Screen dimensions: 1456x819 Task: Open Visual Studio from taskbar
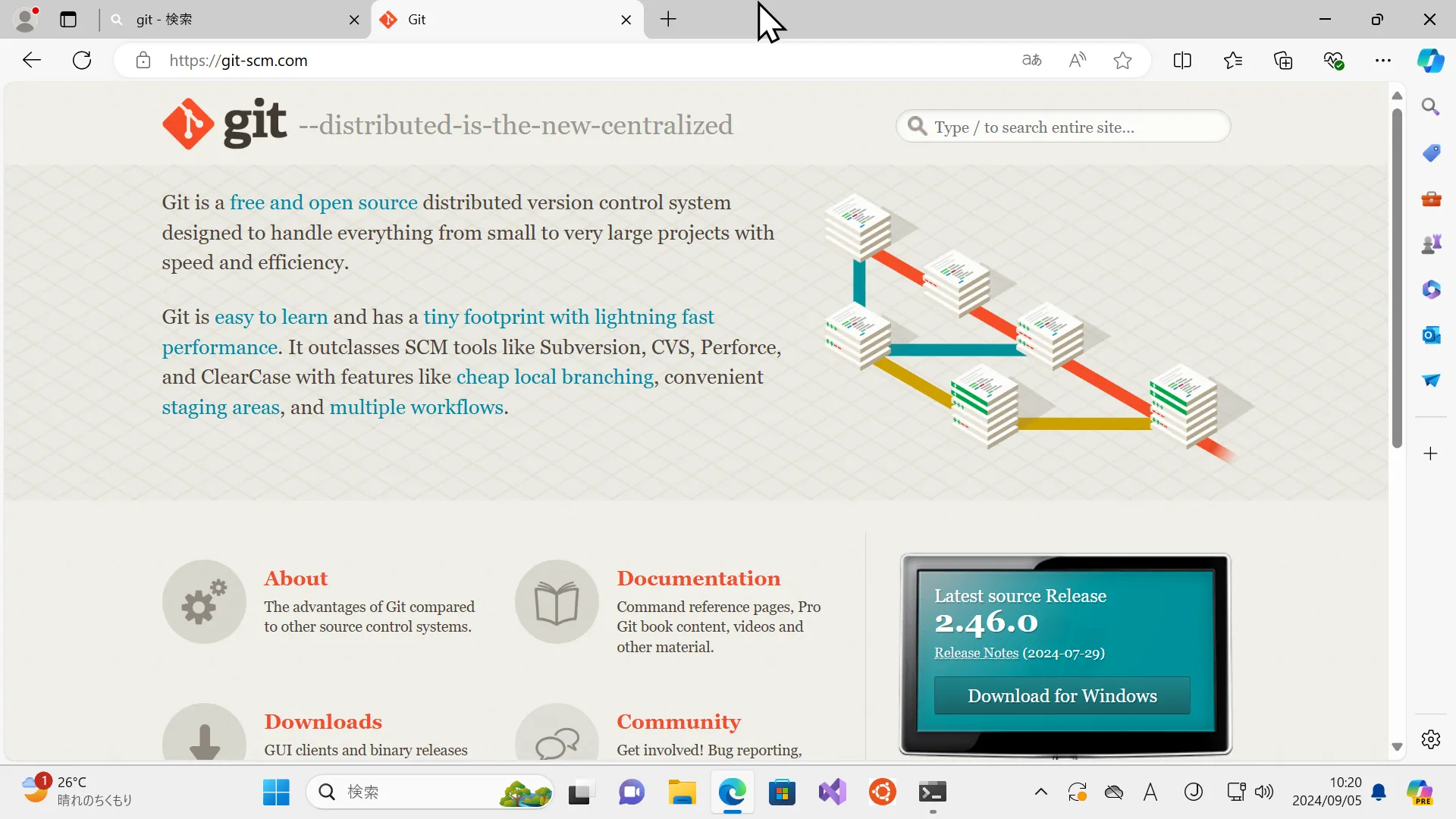[x=833, y=792]
